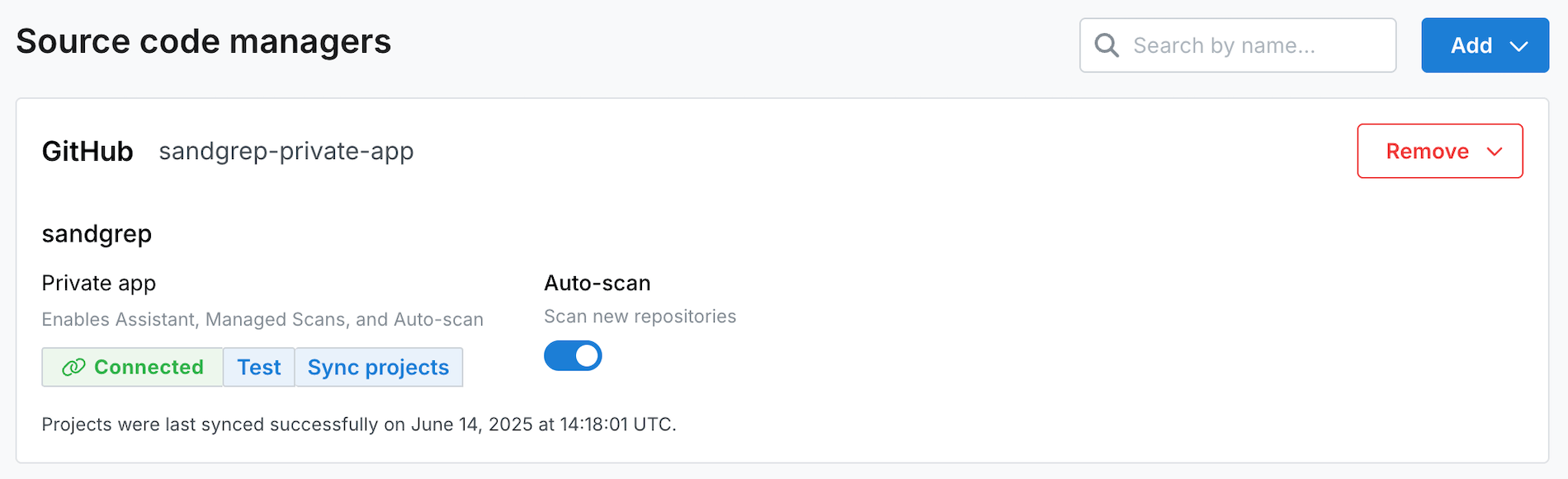Click the Scan new repositories text
The height and width of the screenshot is (479, 1568).
point(640,316)
